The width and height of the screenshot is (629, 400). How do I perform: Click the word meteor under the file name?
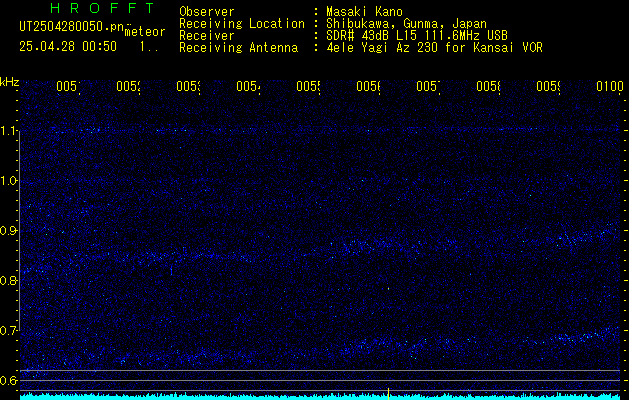tap(145, 32)
